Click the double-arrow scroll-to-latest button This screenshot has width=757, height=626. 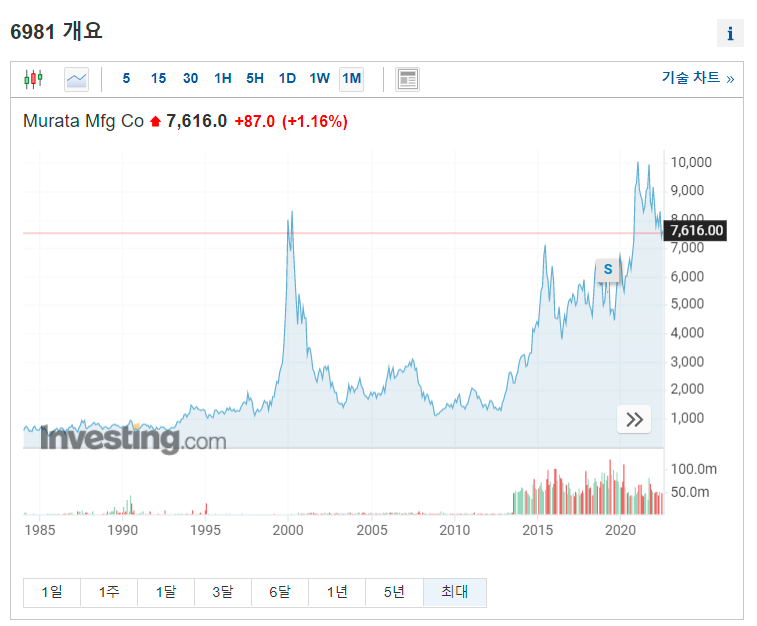click(x=634, y=419)
